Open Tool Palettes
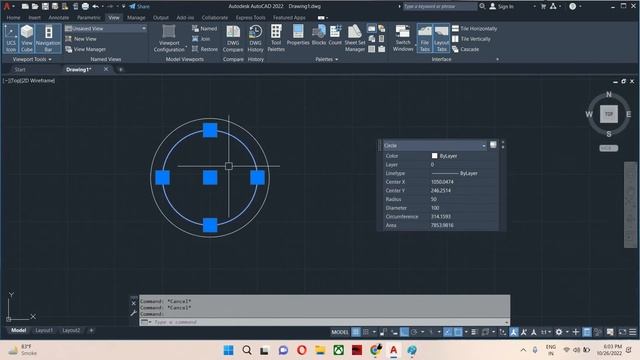The width and height of the screenshot is (640, 360). pyautogui.click(x=276, y=38)
